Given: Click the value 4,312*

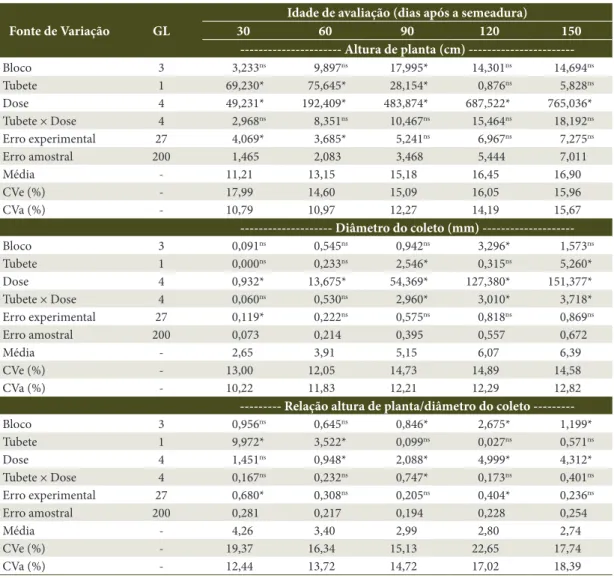Looking at the screenshot, I should (576, 460).
